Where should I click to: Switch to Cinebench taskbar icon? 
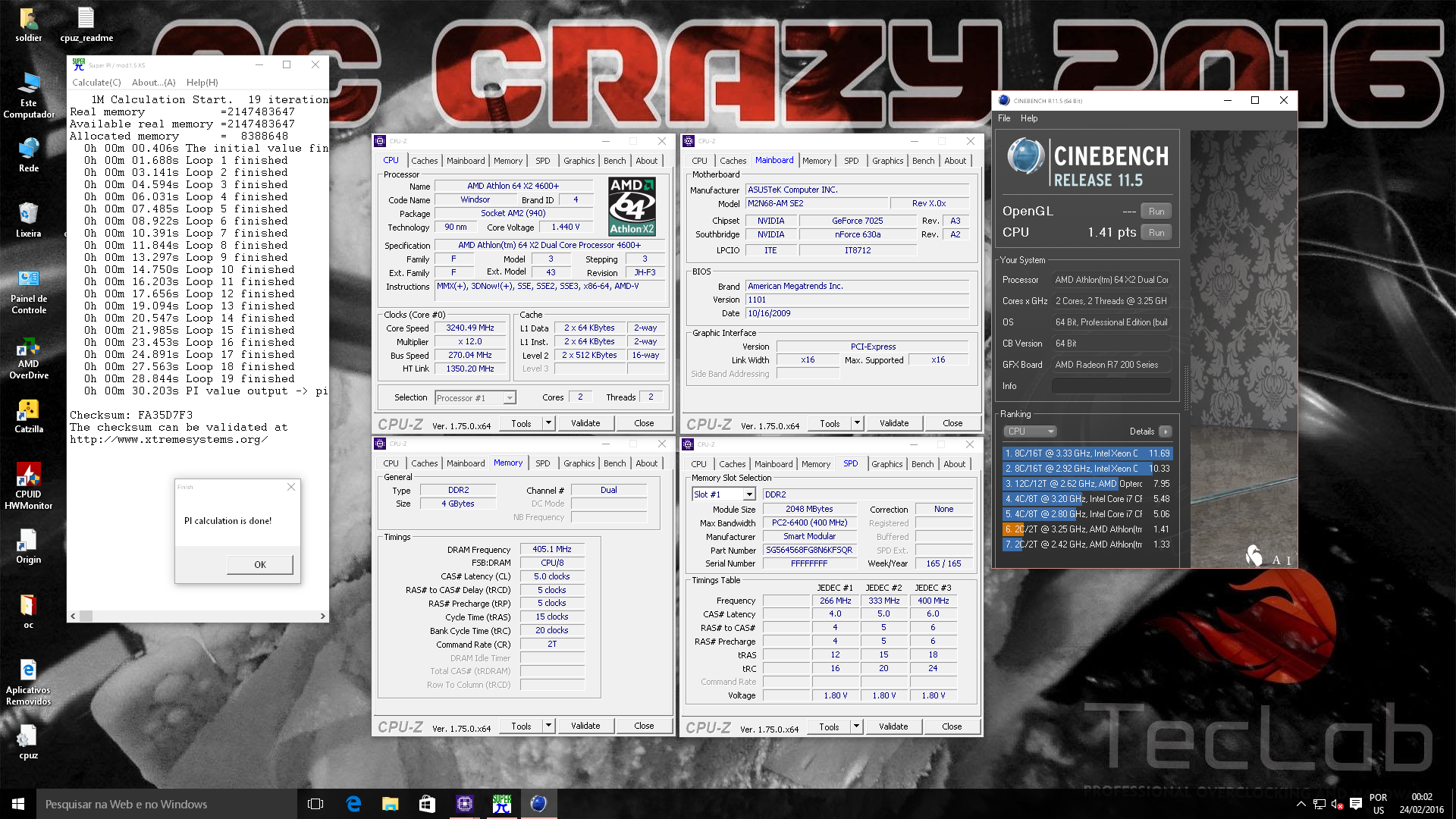pos(538,804)
